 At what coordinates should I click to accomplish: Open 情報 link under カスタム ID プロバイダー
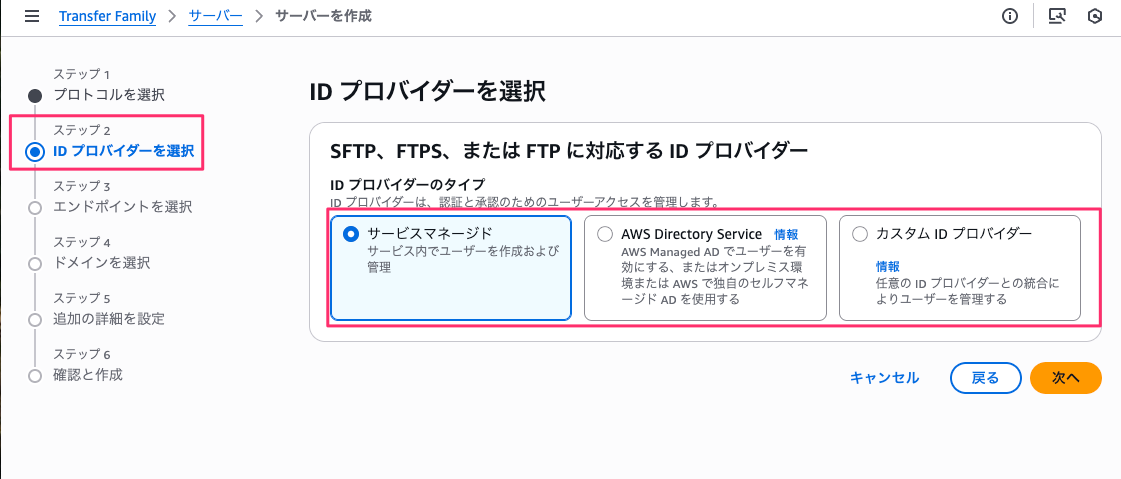click(888, 266)
